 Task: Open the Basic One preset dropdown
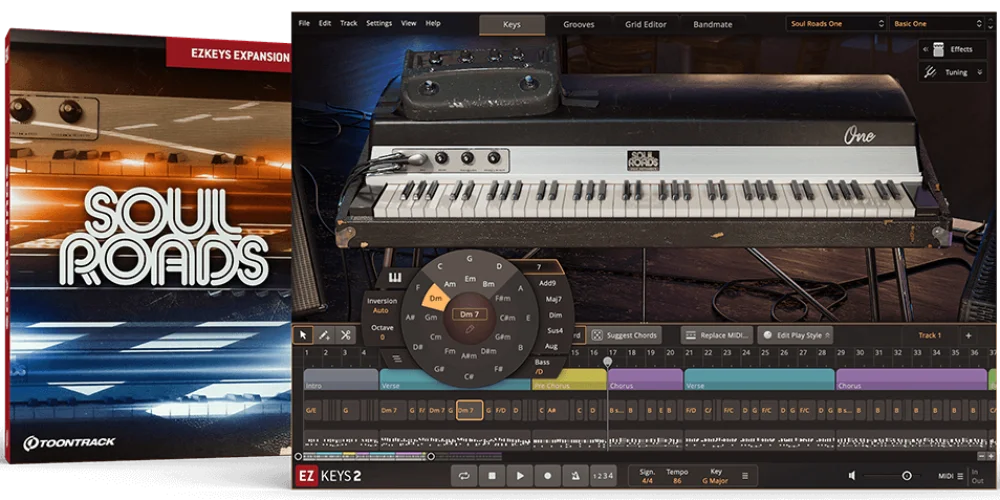pyautogui.click(x=938, y=23)
